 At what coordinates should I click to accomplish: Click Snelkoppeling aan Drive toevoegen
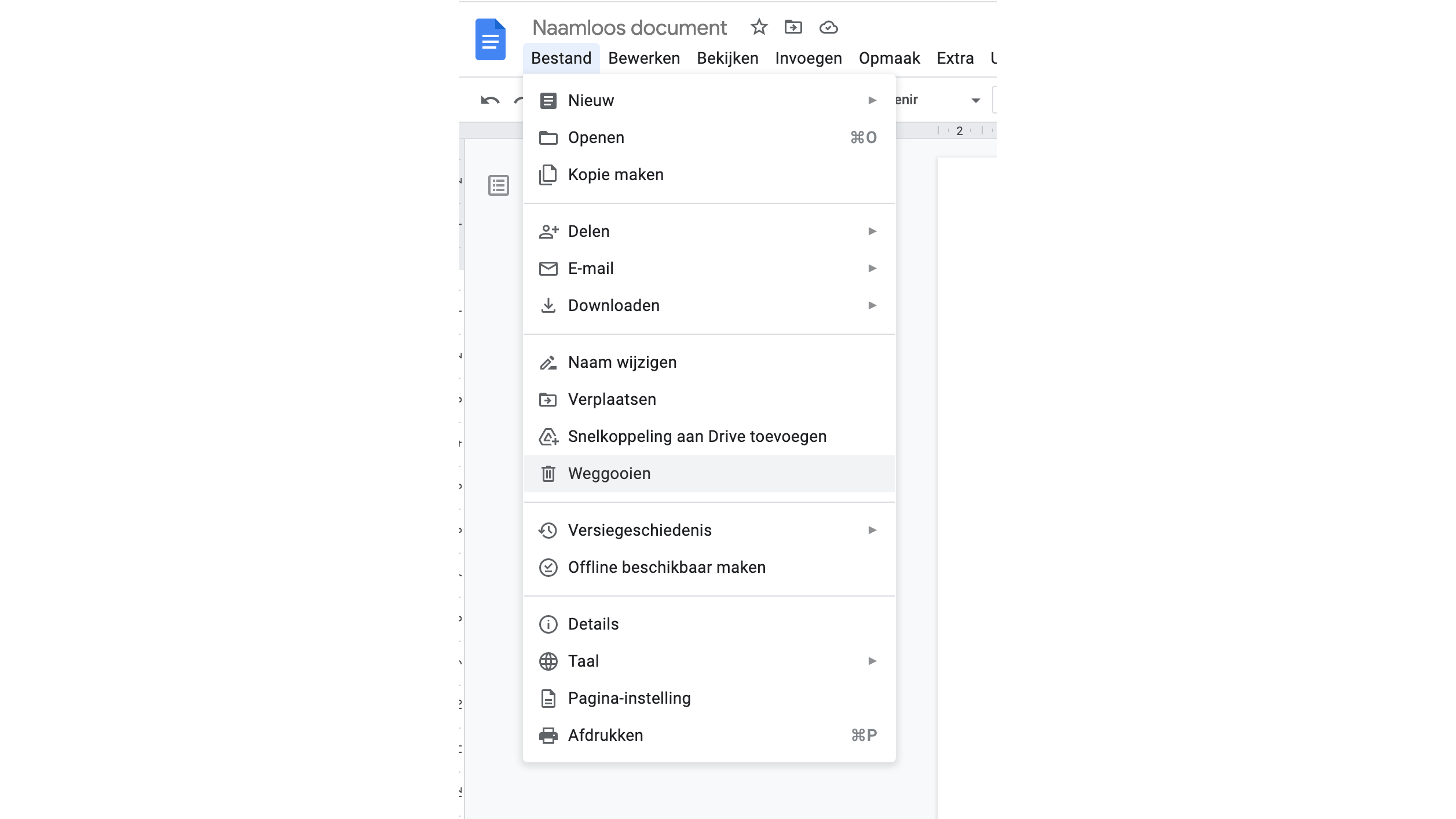pos(697,437)
